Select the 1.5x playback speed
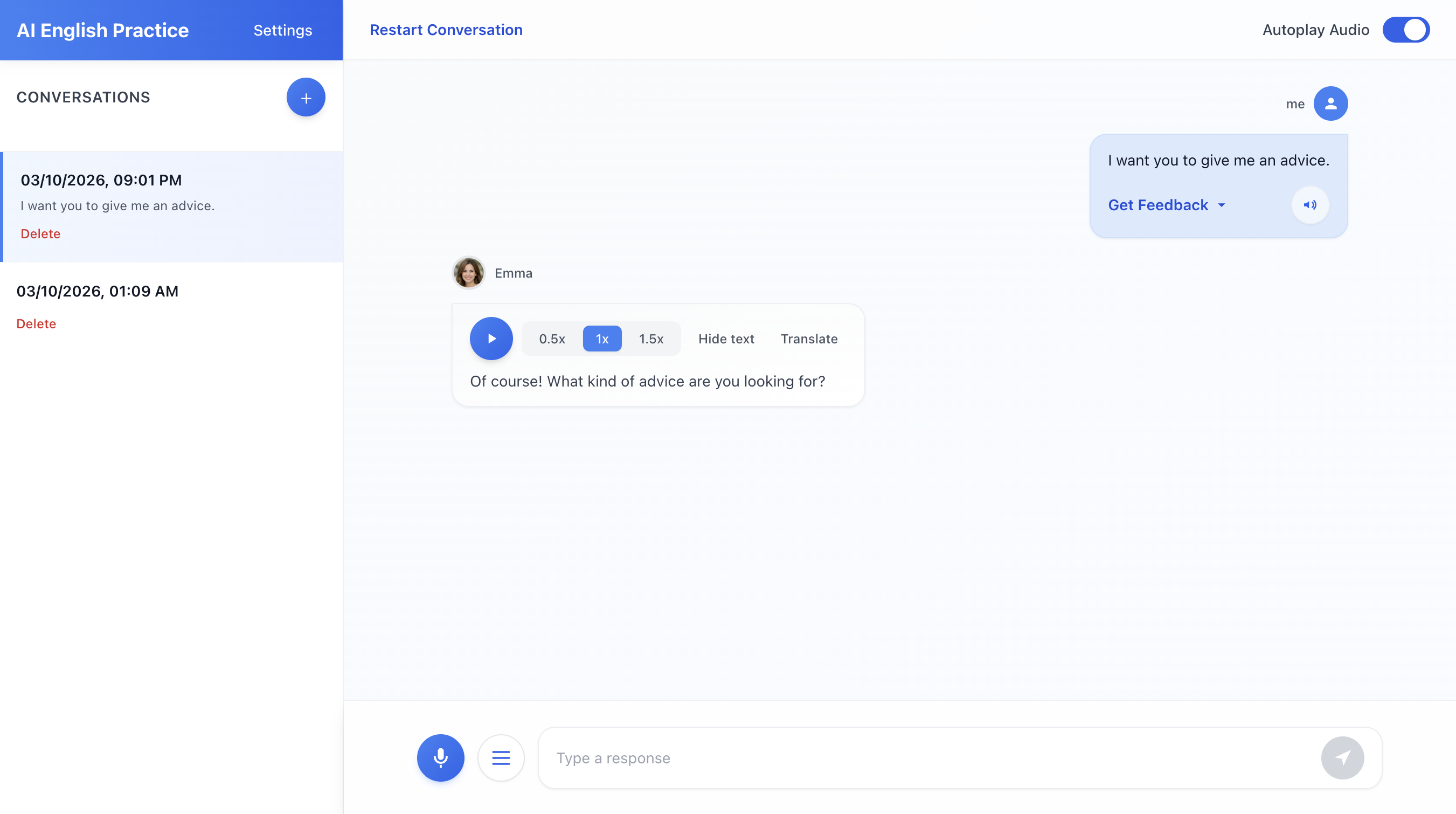Image resolution: width=1456 pixels, height=814 pixels. 651,339
